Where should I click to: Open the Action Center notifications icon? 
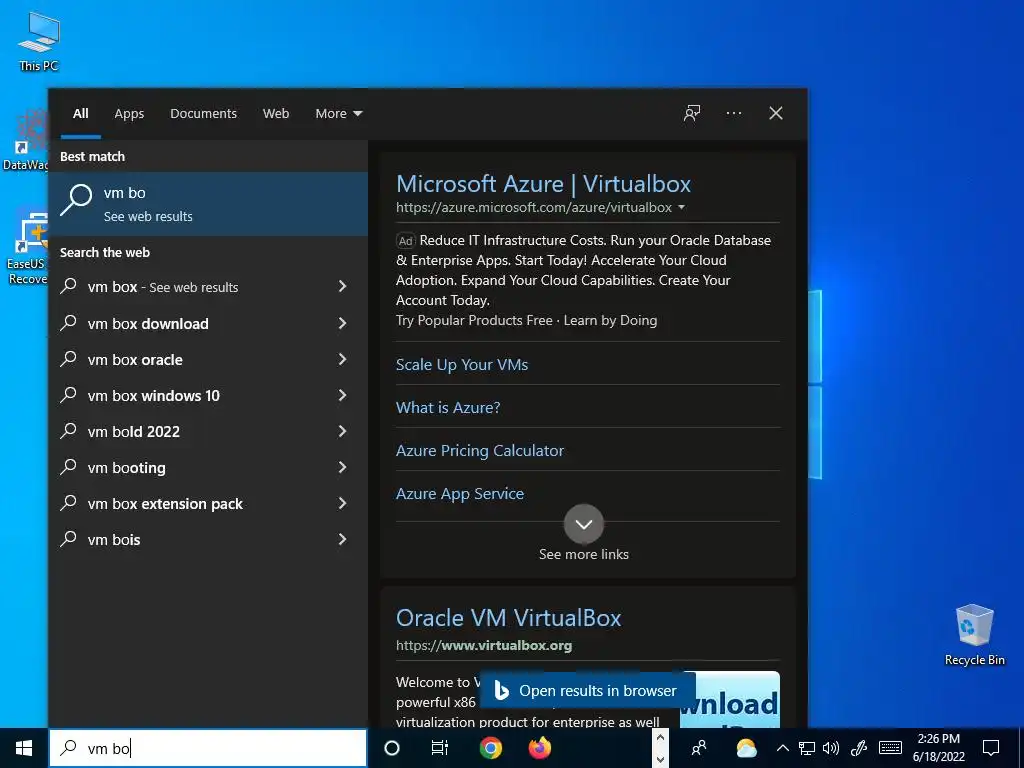click(991, 748)
